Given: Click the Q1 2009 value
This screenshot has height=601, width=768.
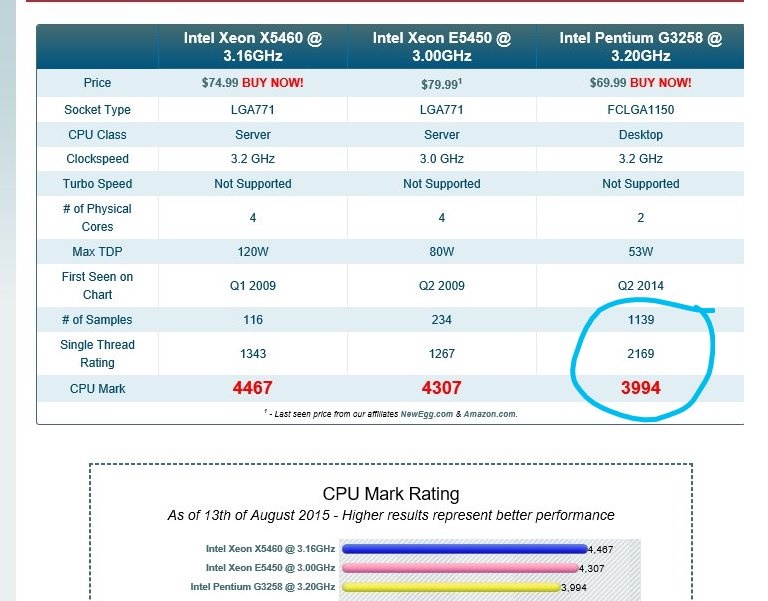Looking at the screenshot, I should [253, 286].
